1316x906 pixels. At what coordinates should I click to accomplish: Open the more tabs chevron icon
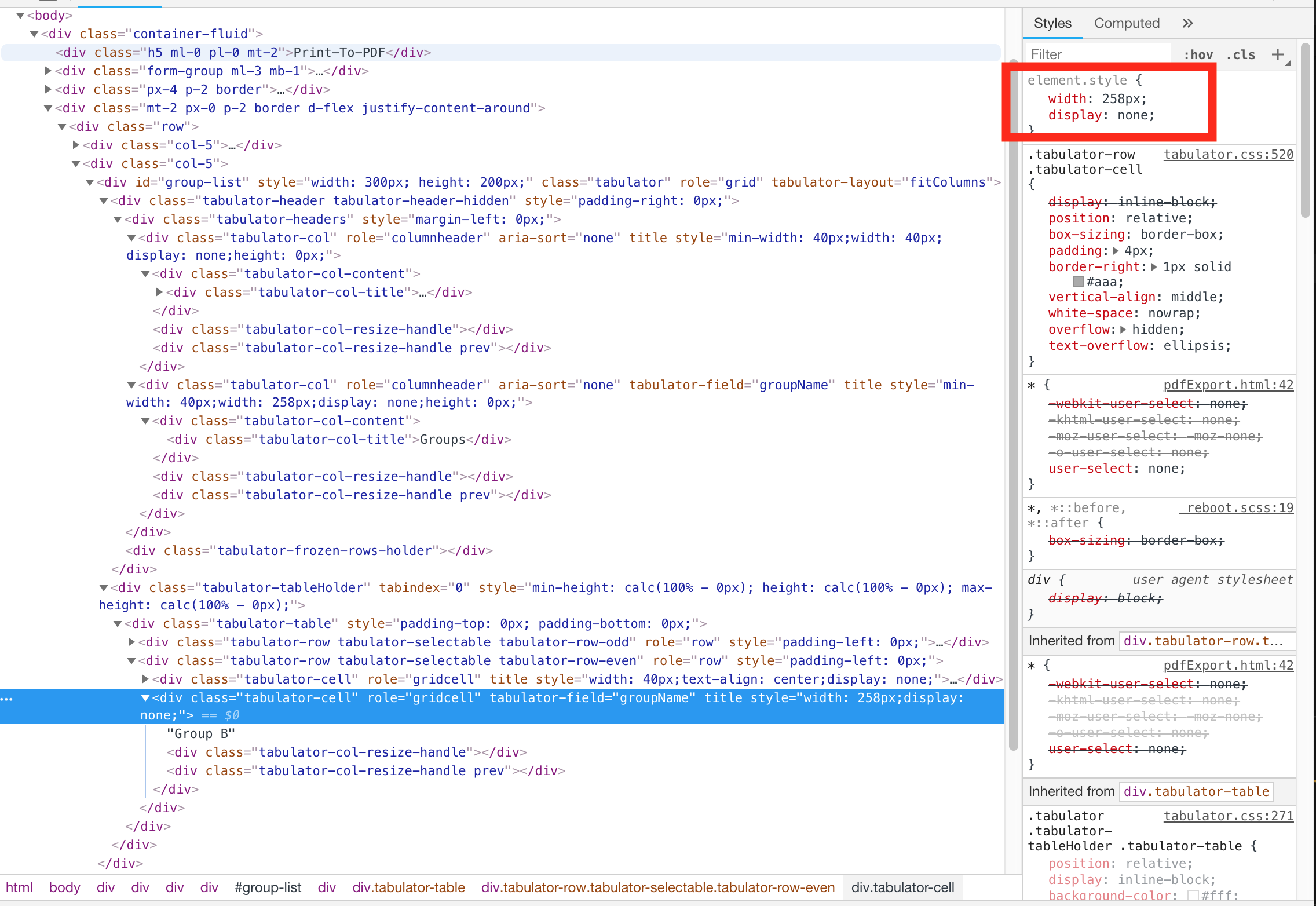click(1188, 23)
